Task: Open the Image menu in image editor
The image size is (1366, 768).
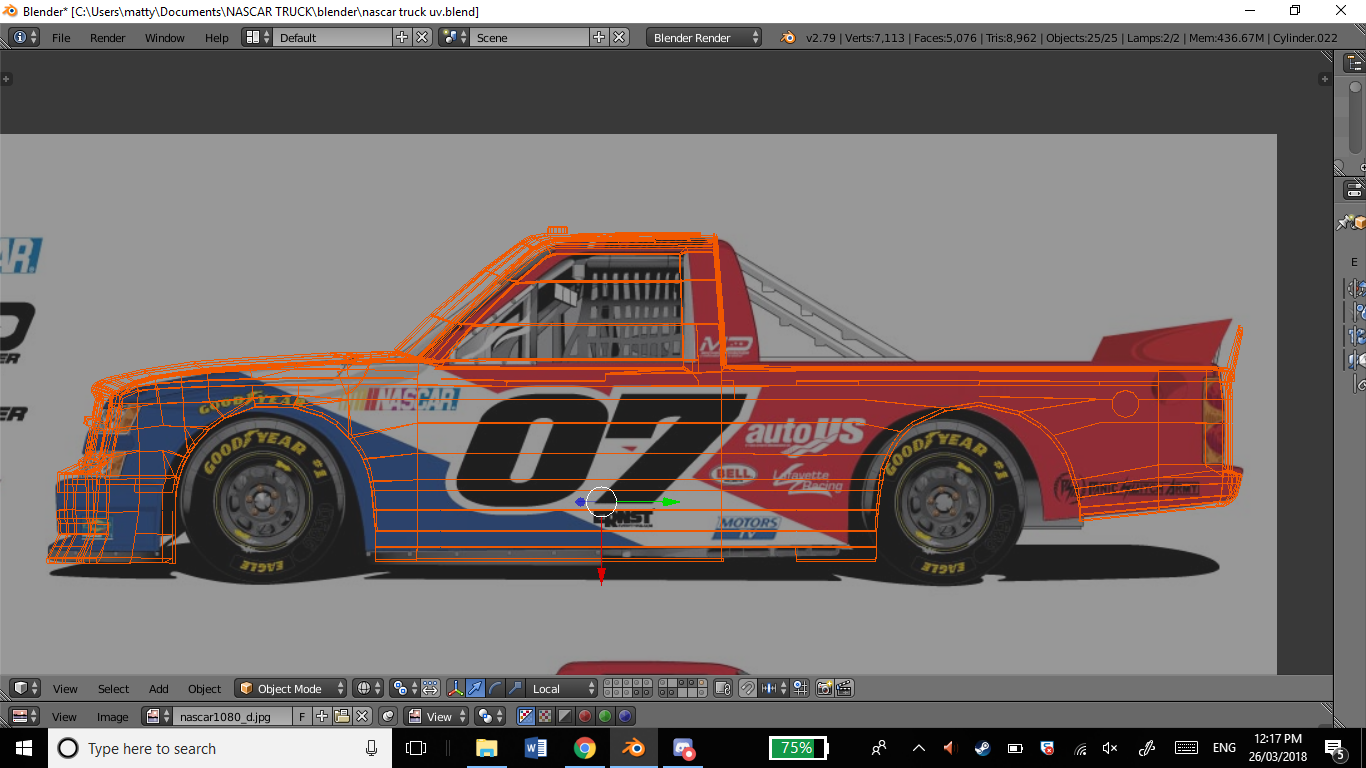Action: (x=112, y=716)
